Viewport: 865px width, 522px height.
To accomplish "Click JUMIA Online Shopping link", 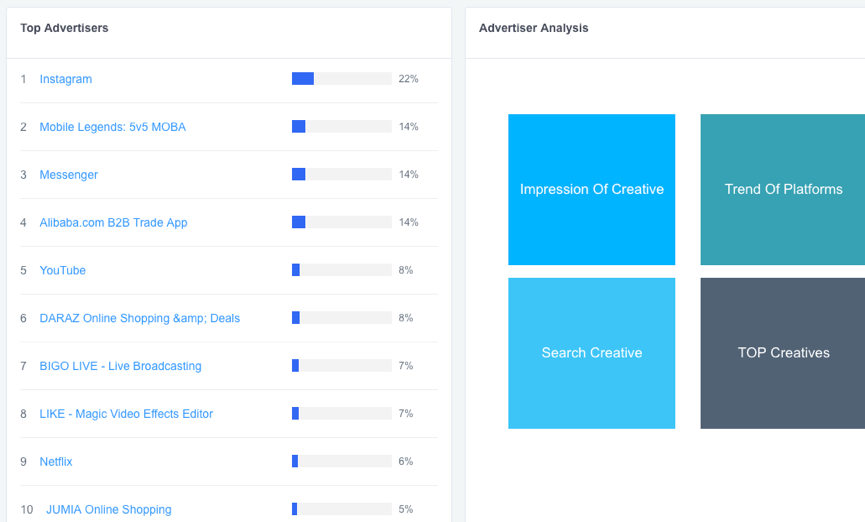I will (108, 510).
